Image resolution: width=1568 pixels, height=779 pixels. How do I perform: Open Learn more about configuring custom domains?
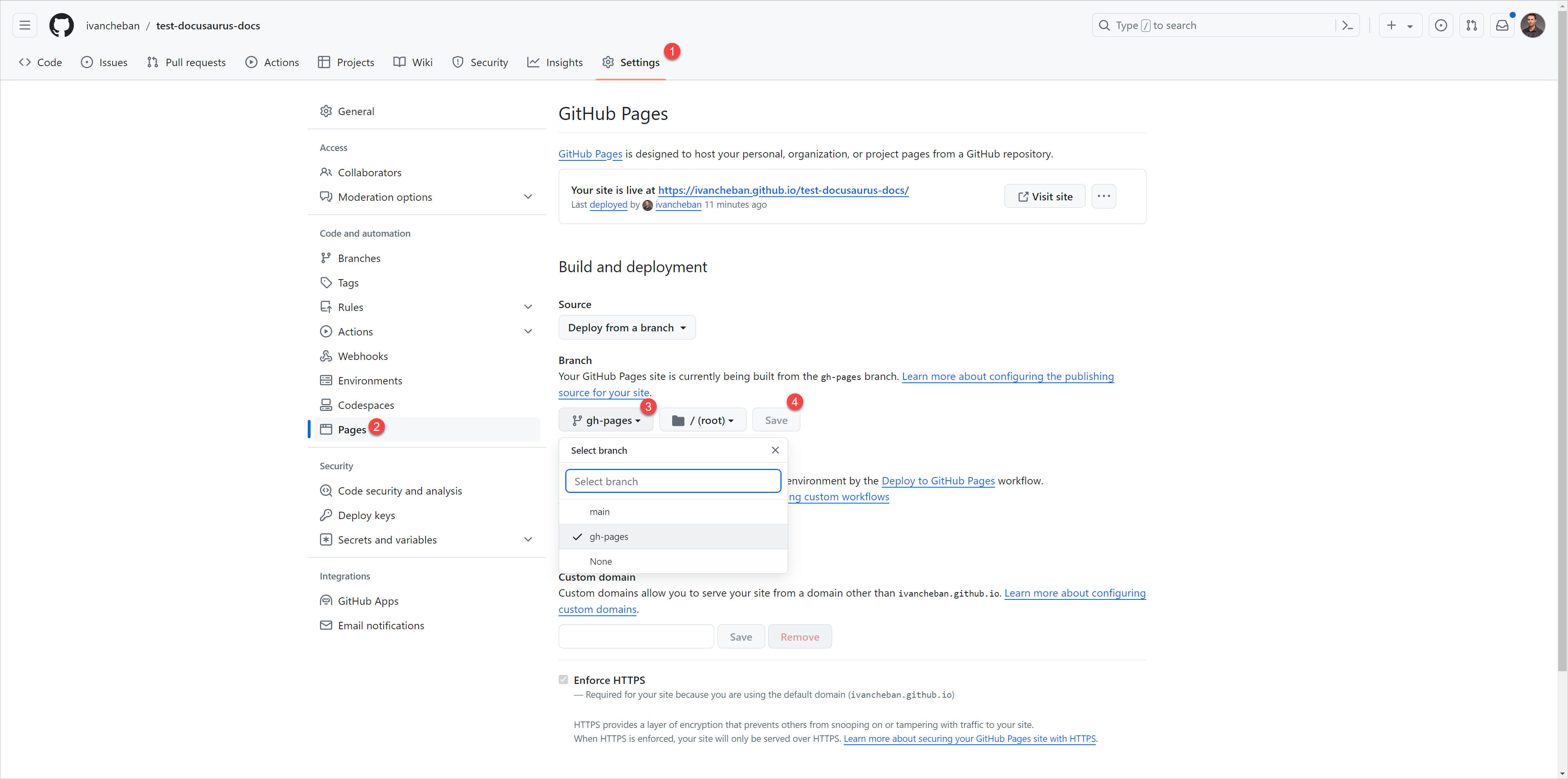click(x=1075, y=593)
